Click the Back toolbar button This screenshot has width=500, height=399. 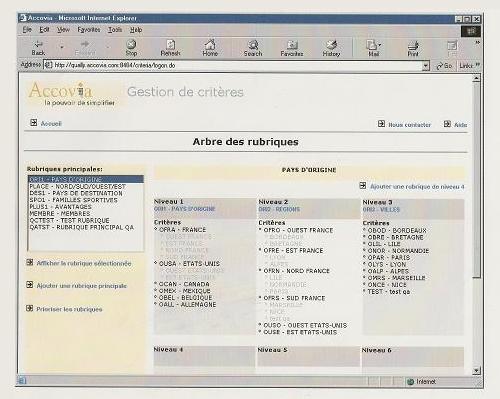[38, 48]
